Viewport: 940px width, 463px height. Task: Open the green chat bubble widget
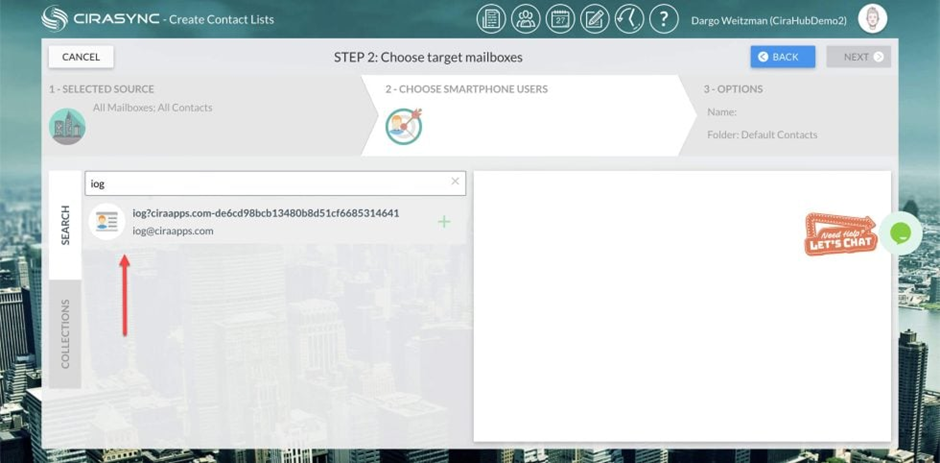(900, 233)
